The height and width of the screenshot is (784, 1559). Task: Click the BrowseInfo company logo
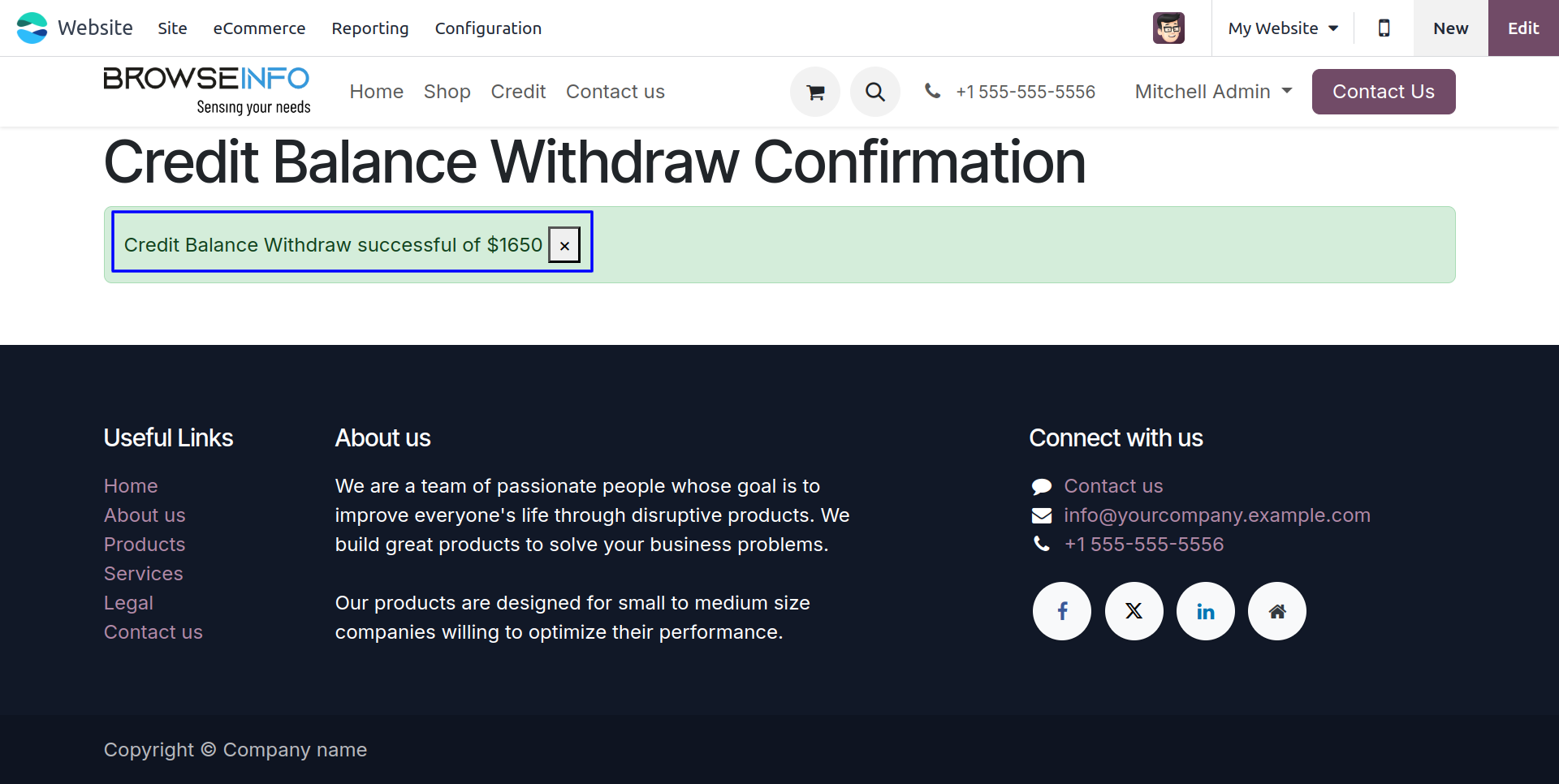(x=207, y=91)
